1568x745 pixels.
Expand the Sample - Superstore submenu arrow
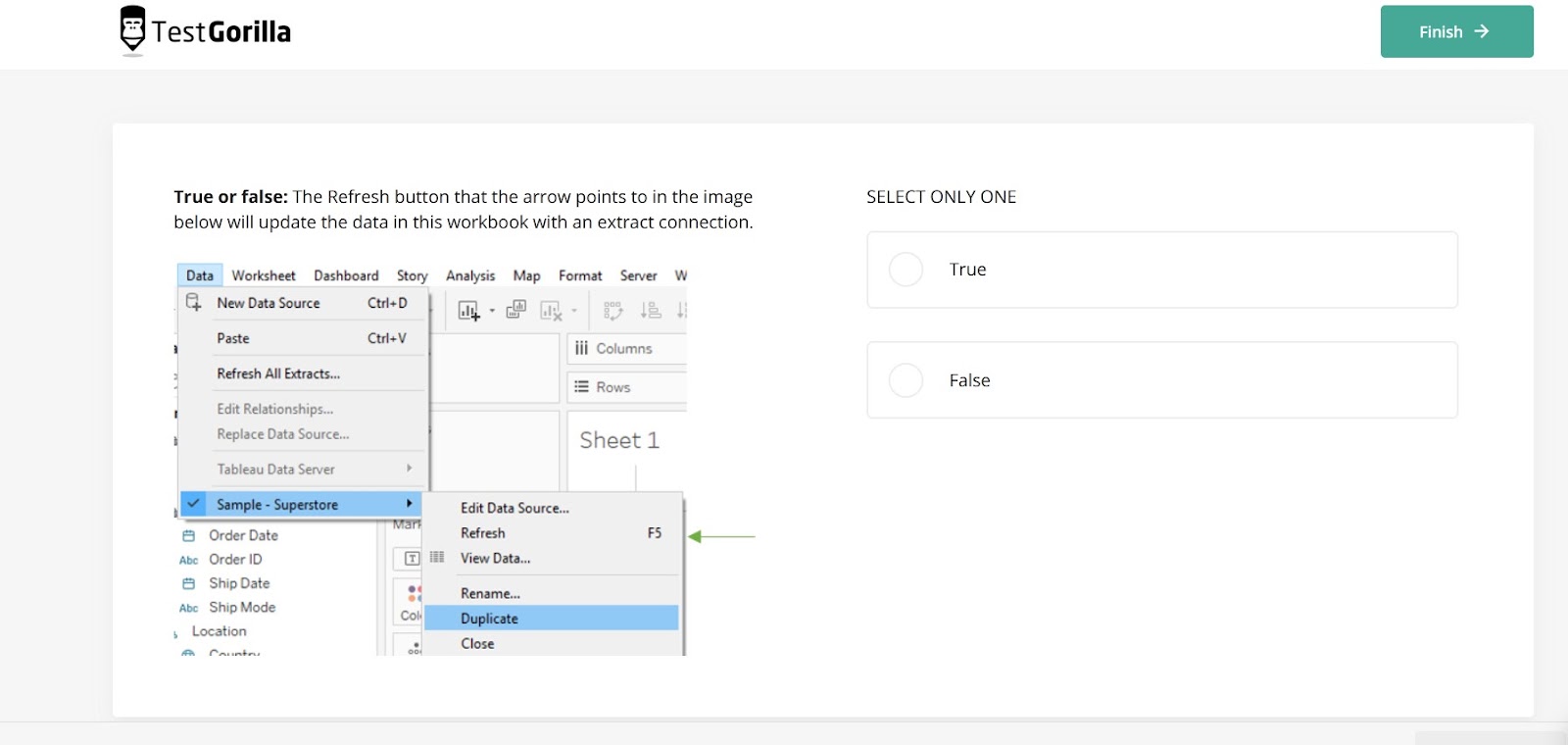click(409, 504)
